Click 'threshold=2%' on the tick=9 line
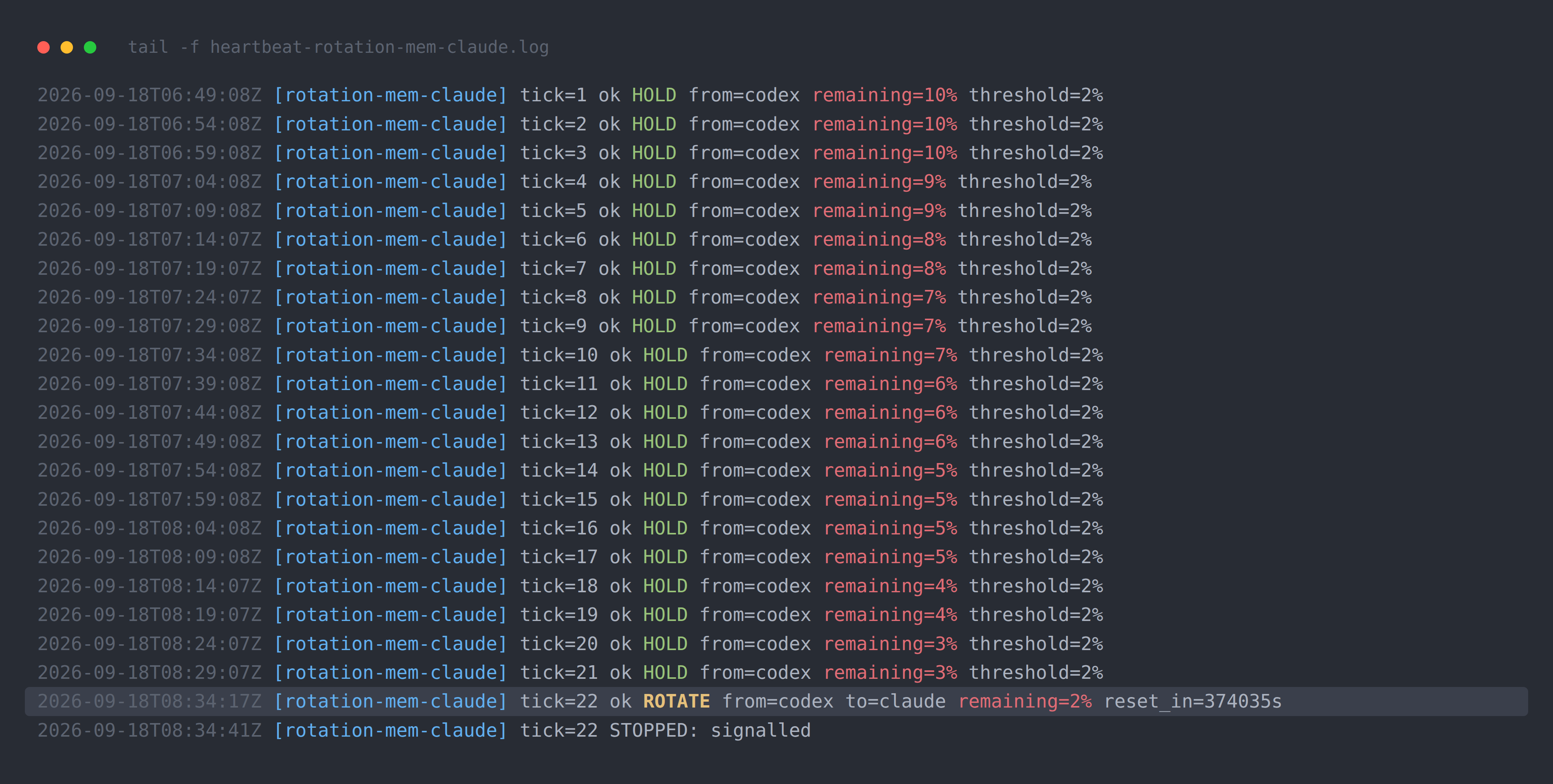 point(1025,326)
